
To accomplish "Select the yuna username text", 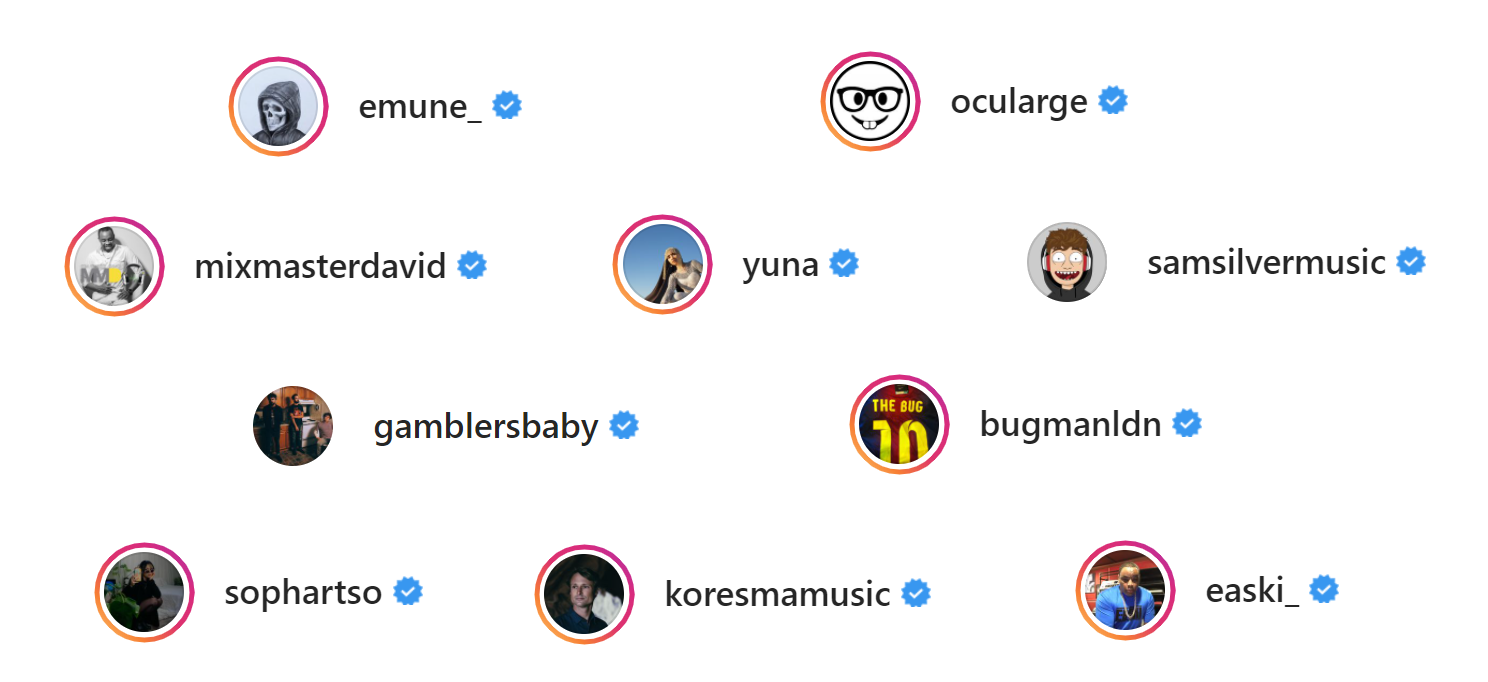I will point(781,266).
